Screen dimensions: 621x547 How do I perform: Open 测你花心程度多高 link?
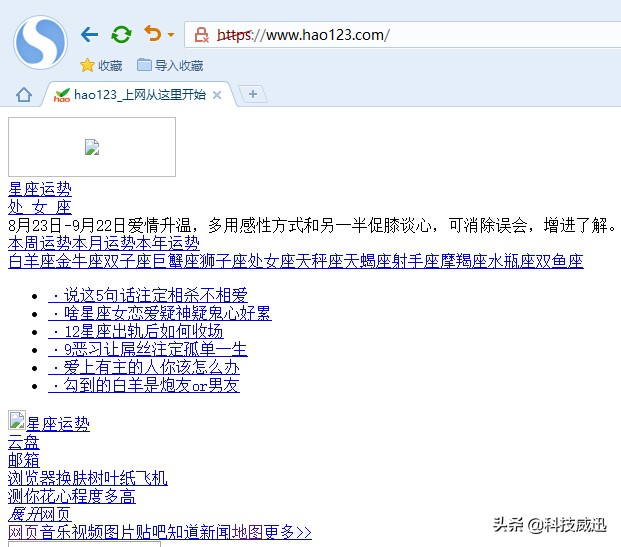(x=72, y=496)
